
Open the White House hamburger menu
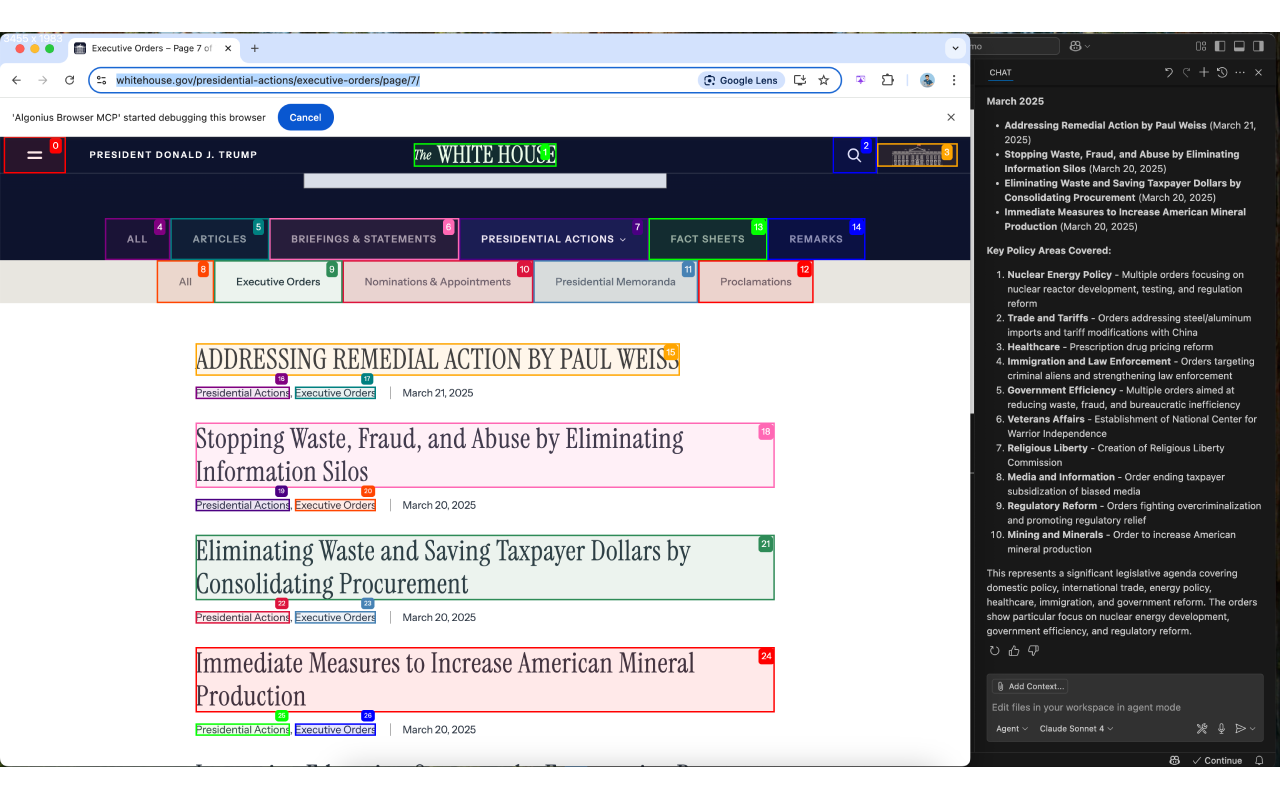34,155
